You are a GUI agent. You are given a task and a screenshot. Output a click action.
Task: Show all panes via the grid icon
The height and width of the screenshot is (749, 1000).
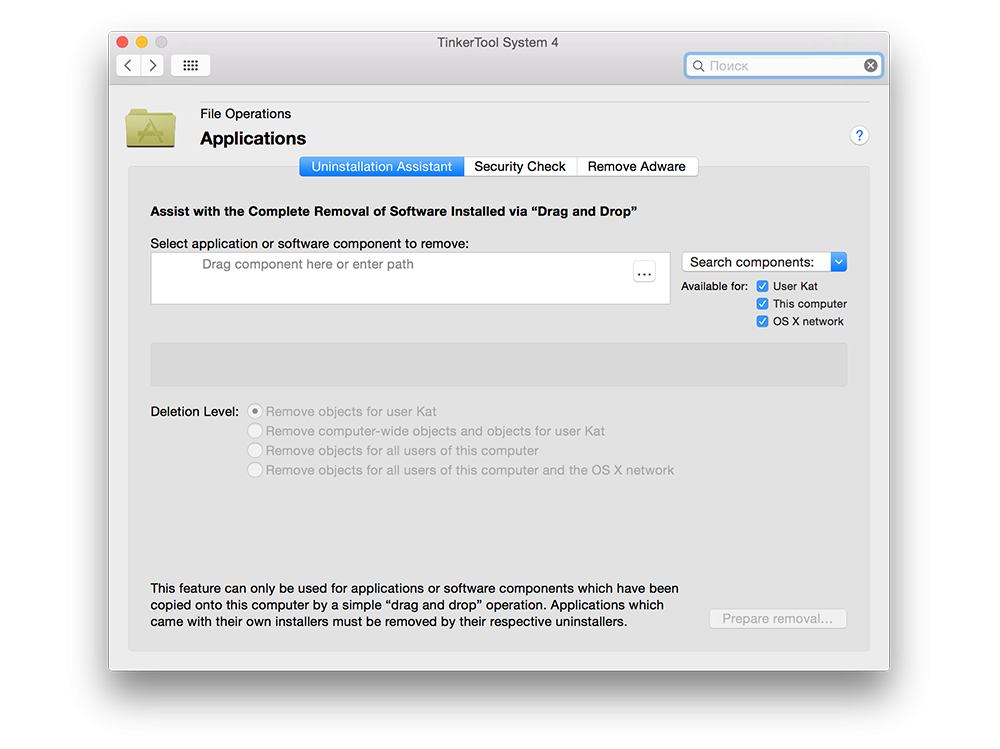pos(191,66)
